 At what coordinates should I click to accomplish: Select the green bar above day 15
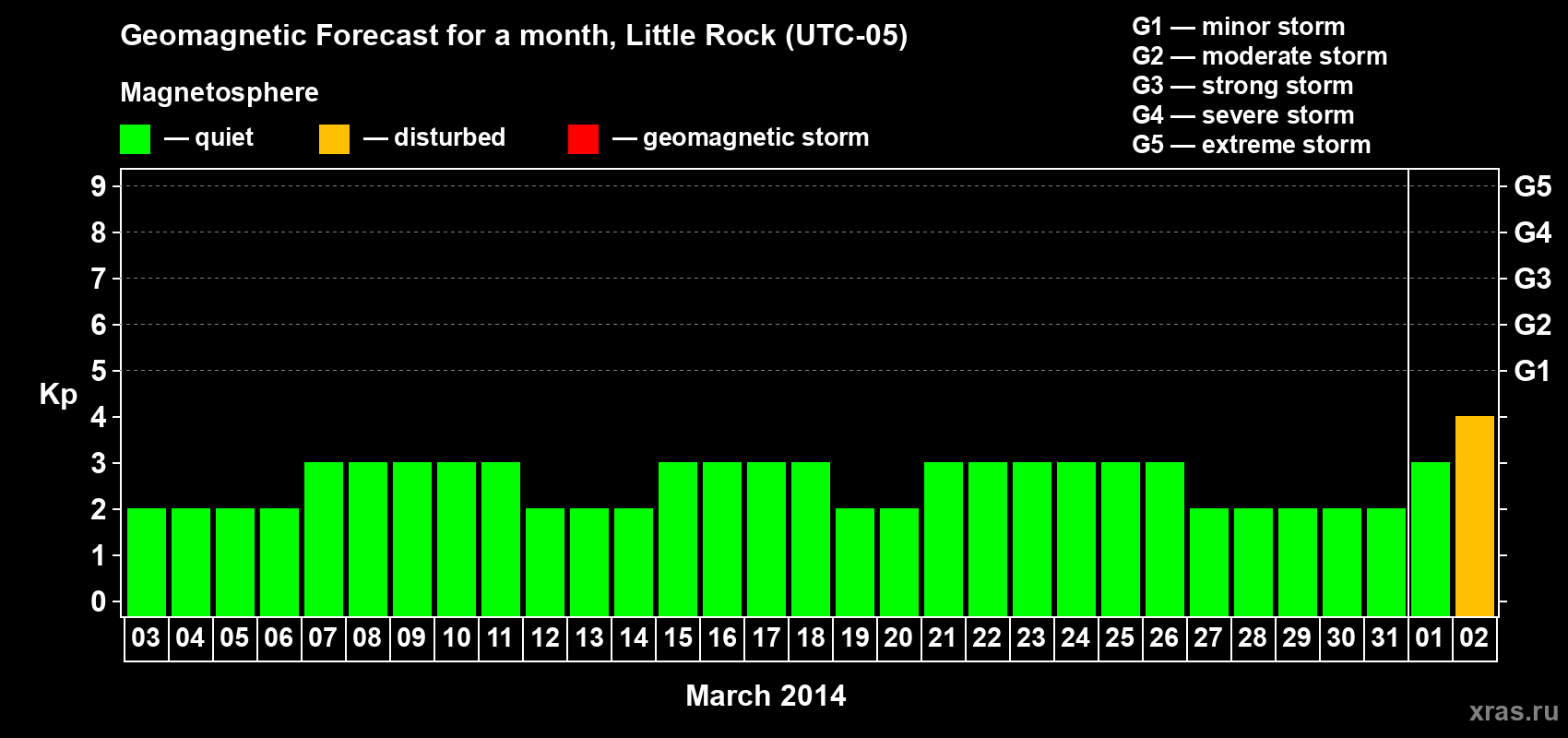point(677,540)
